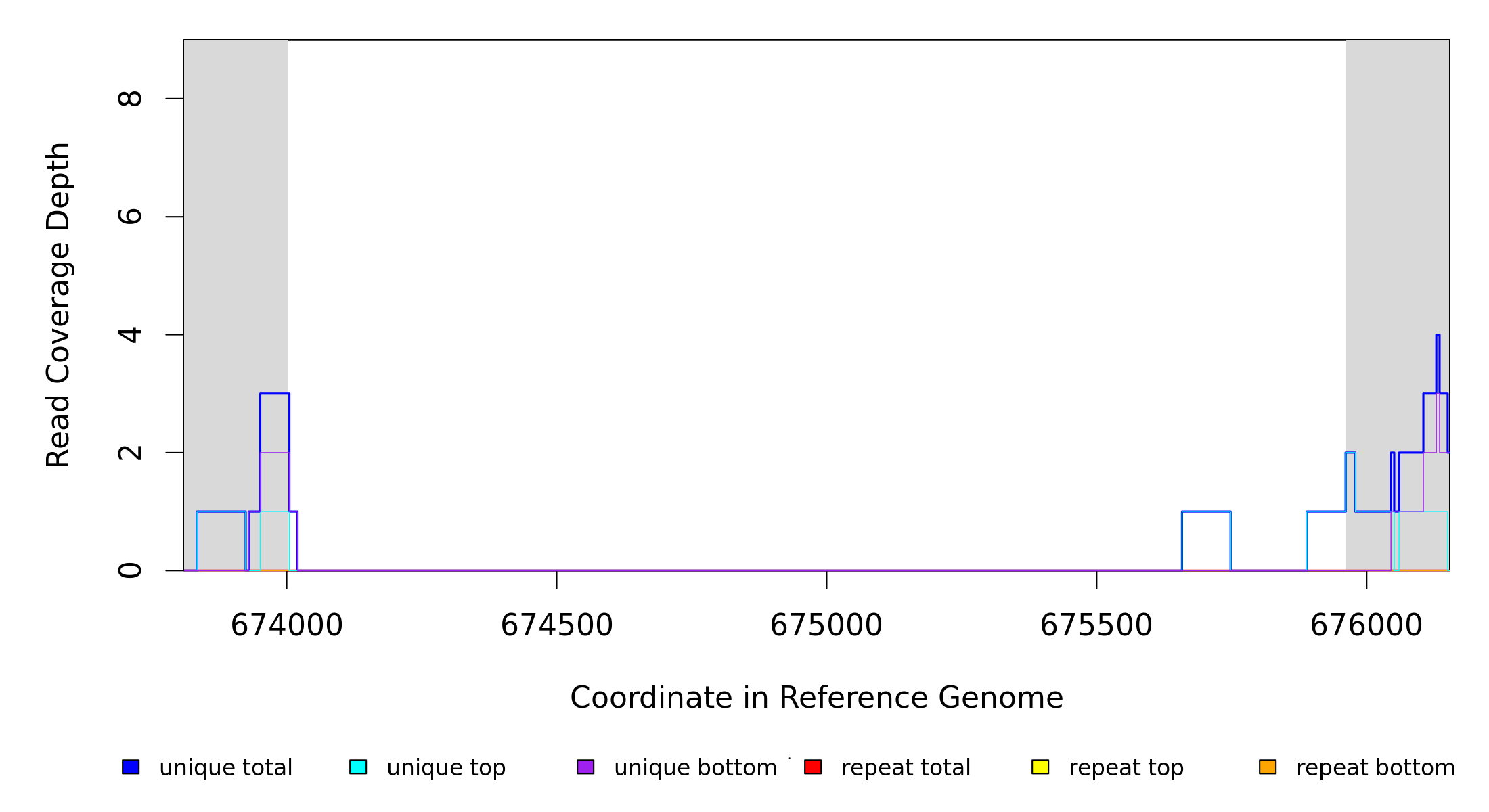Click the 674000 x-axis tick label
Image resolution: width=1489 pixels, height=812 pixels.
click(x=287, y=625)
